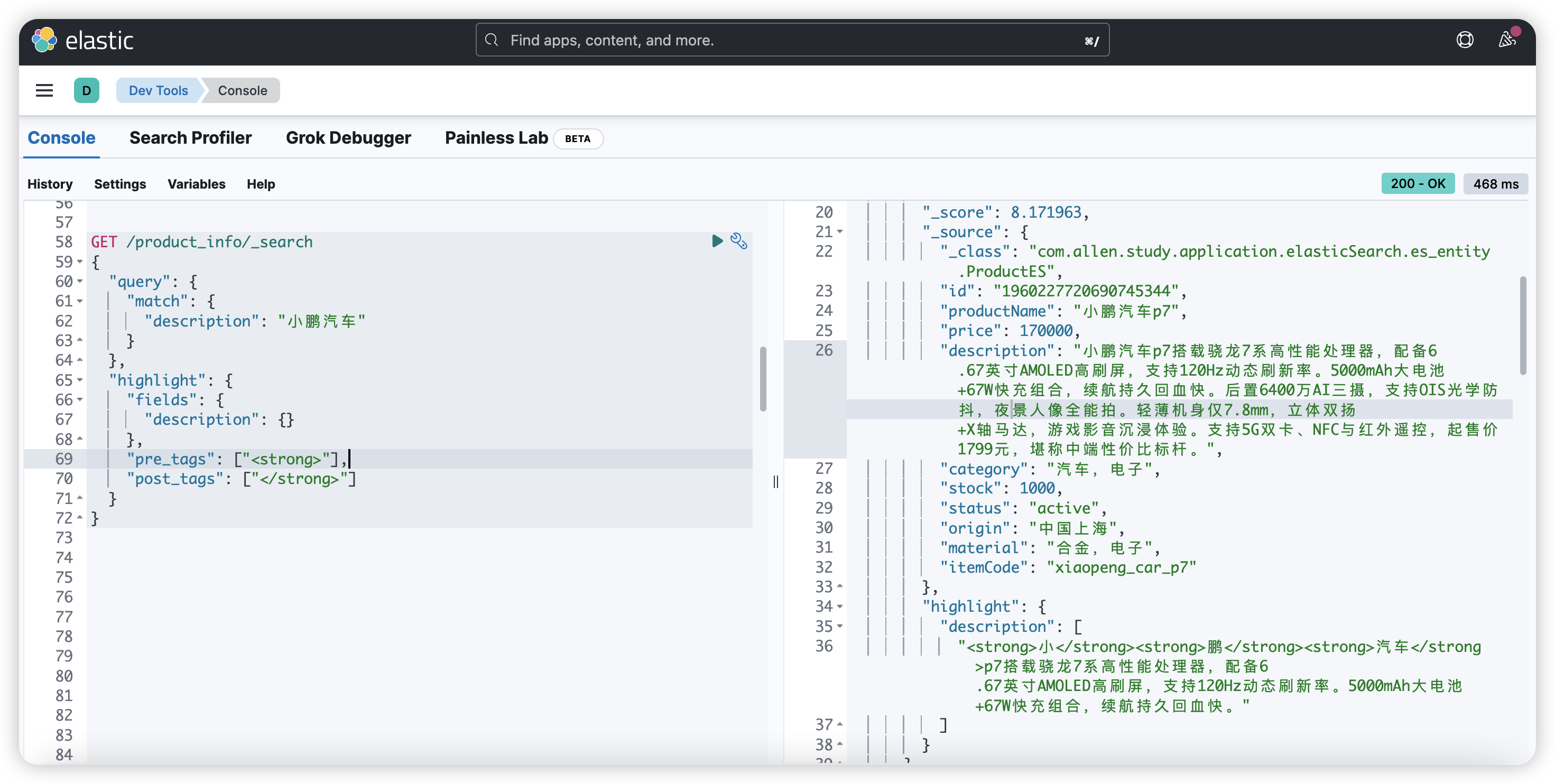Open the Painless Lab tab

496,138
